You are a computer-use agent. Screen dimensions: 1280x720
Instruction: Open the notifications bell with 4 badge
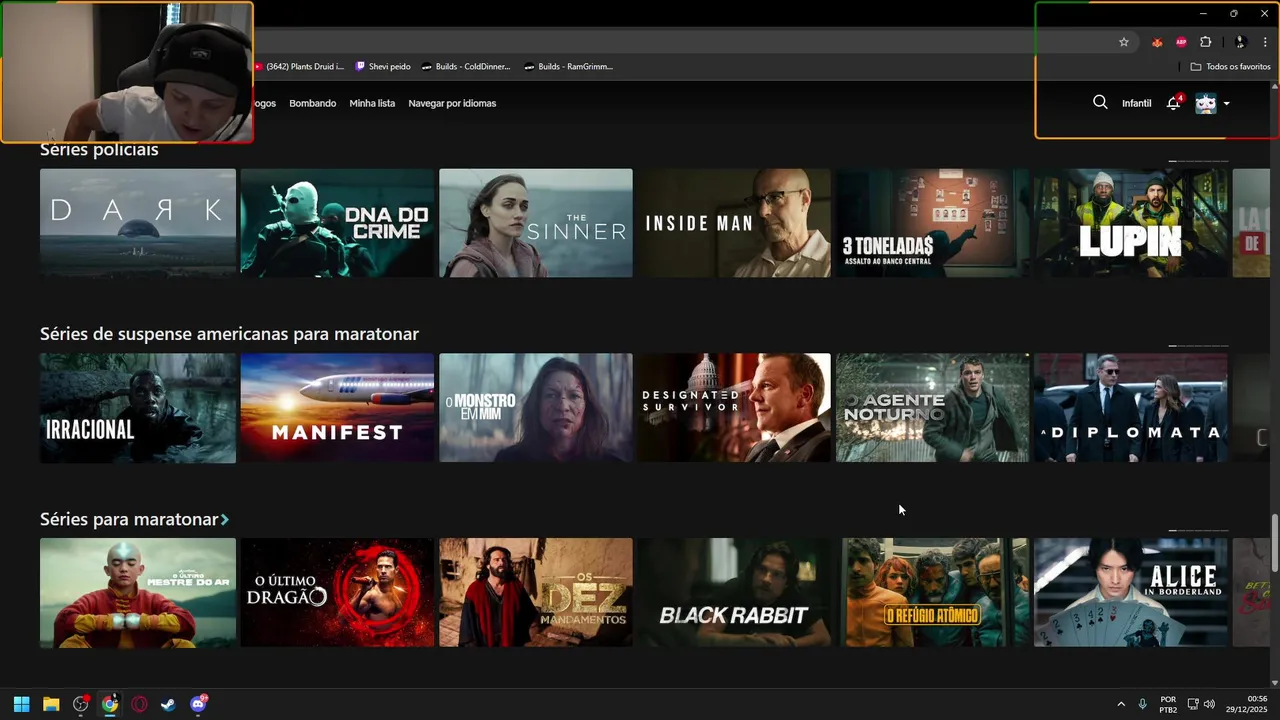click(x=1174, y=103)
